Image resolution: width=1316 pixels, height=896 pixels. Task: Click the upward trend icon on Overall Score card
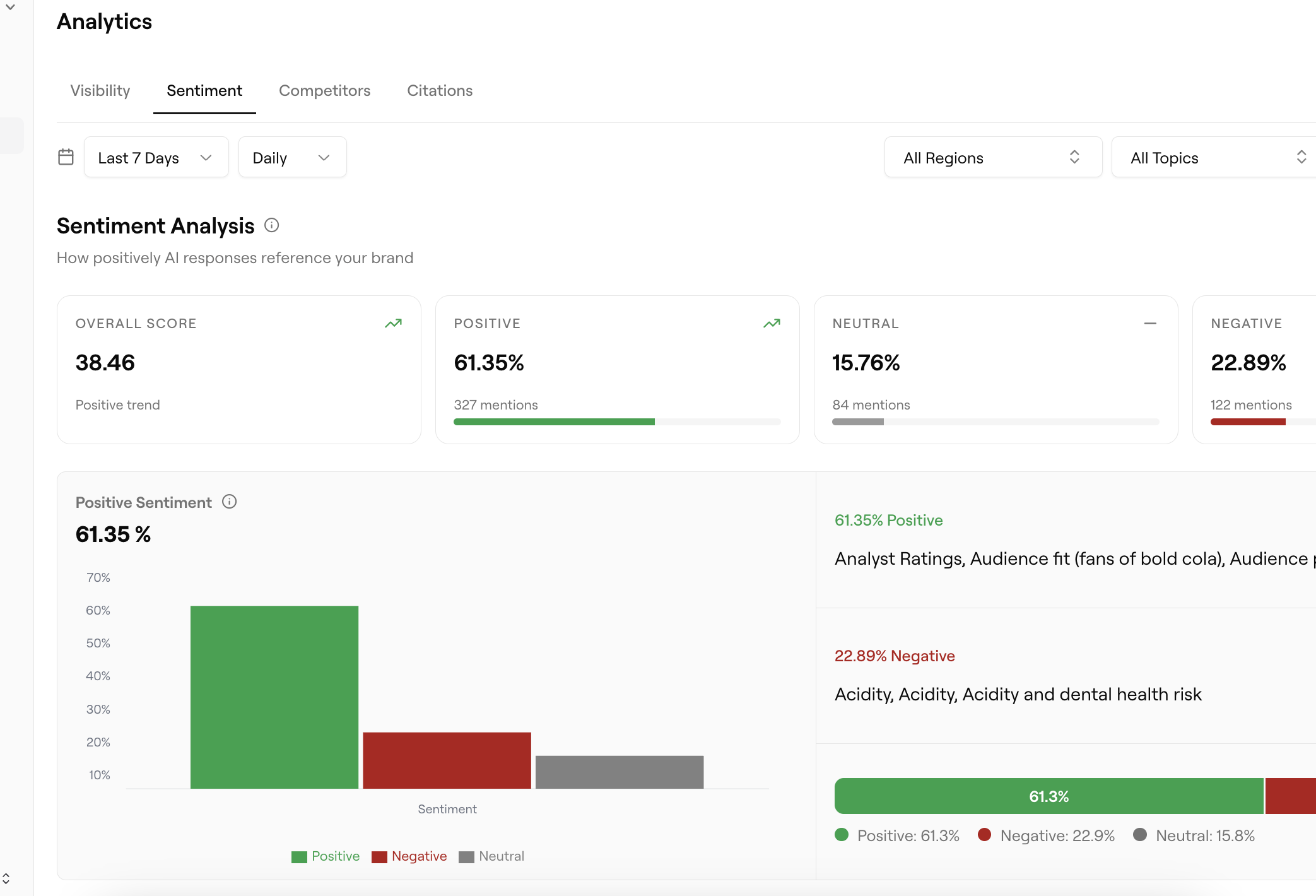[393, 324]
